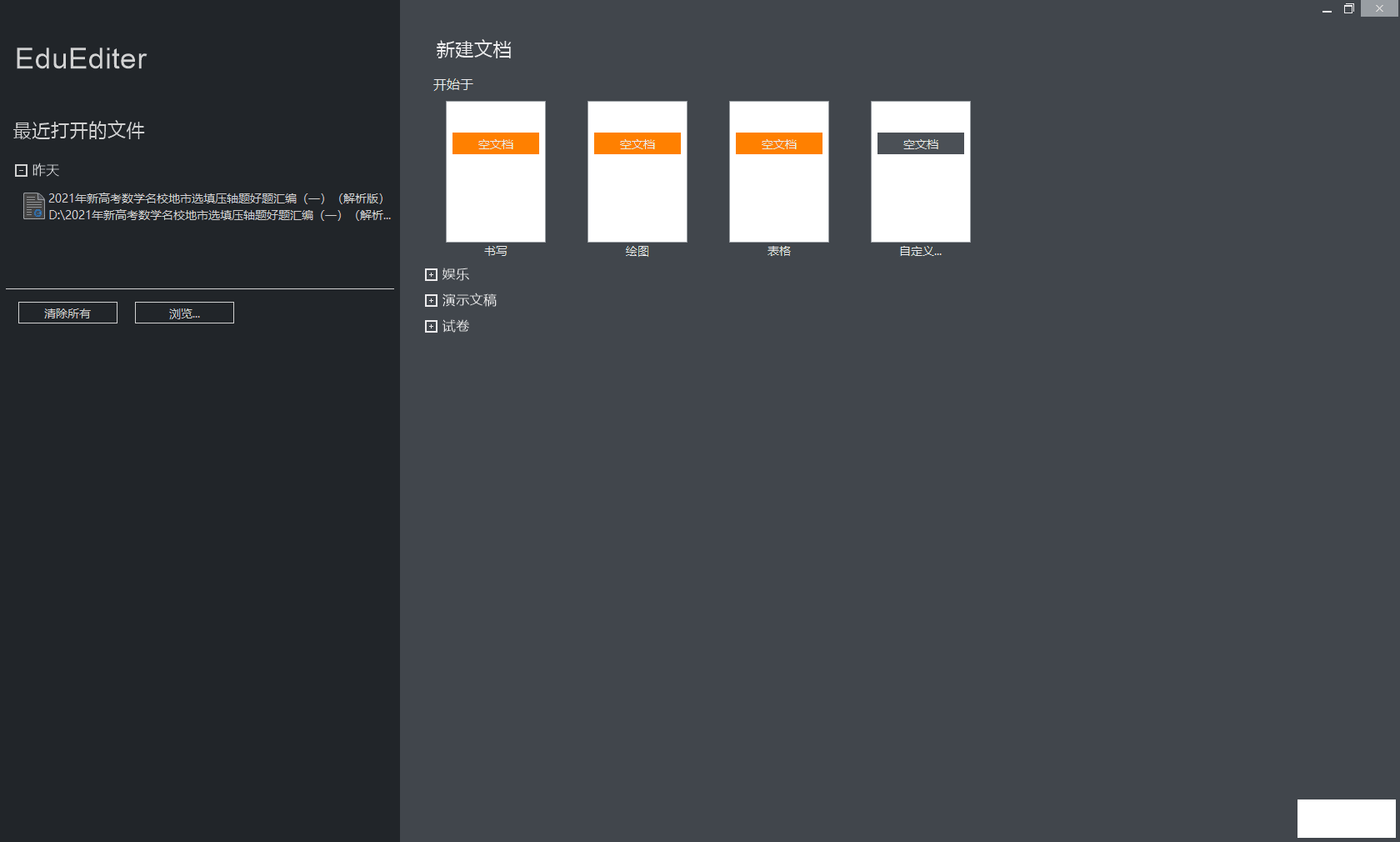Close the EduEditer window
The image size is (1400, 842).
point(1379,9)
